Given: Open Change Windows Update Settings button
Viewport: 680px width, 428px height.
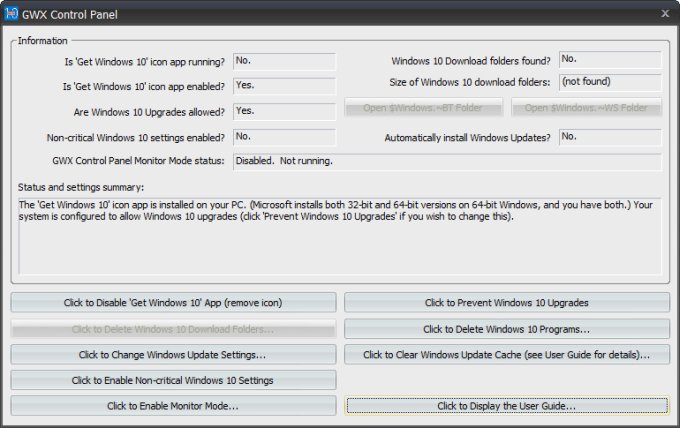Looking at the screenshot, I should (173, 355).
